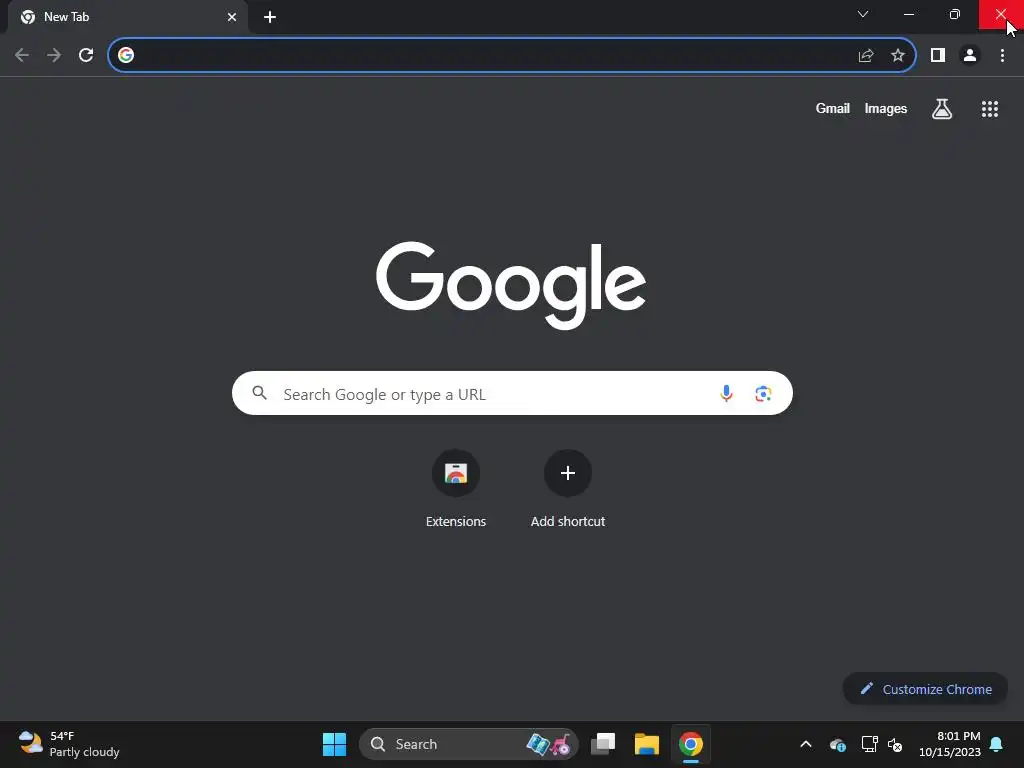This screenshot has height=768, width=1024.
Task: Open the OneDrive cloud tray icon
Action: coord(838,744)
